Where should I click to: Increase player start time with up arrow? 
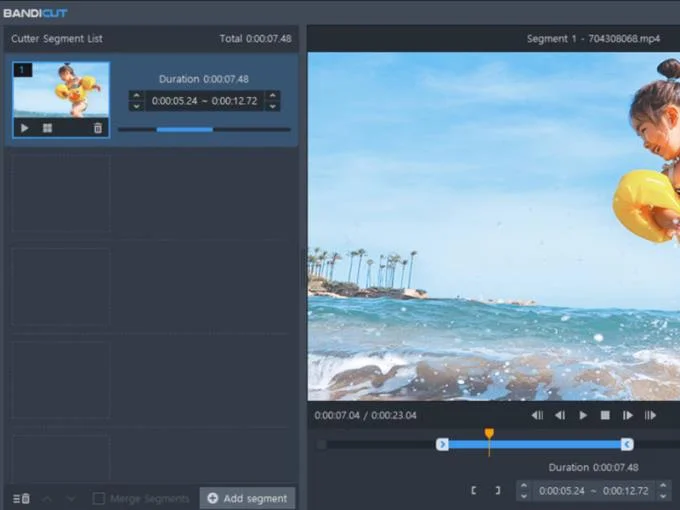(x=524, y=486)
